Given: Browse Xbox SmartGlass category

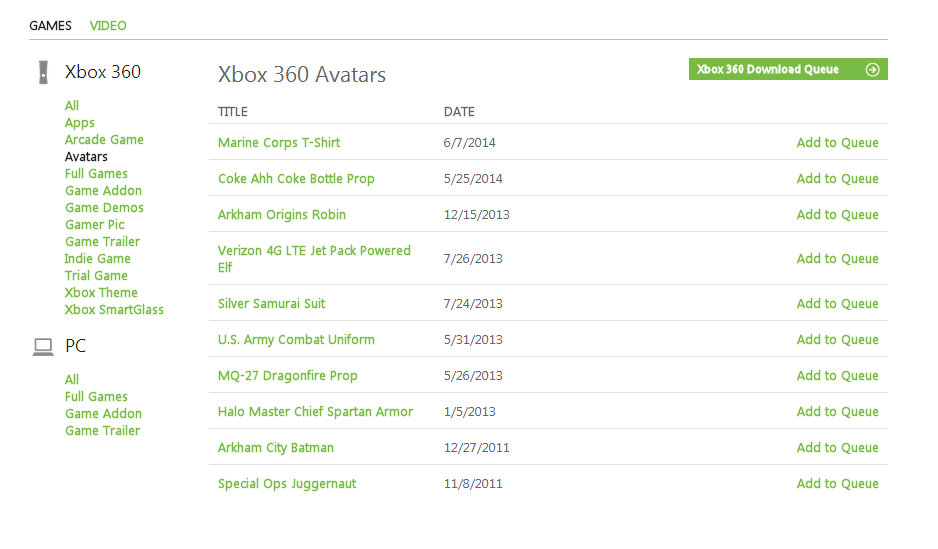Looking at the screenshot, I should (x=114, y=310).
